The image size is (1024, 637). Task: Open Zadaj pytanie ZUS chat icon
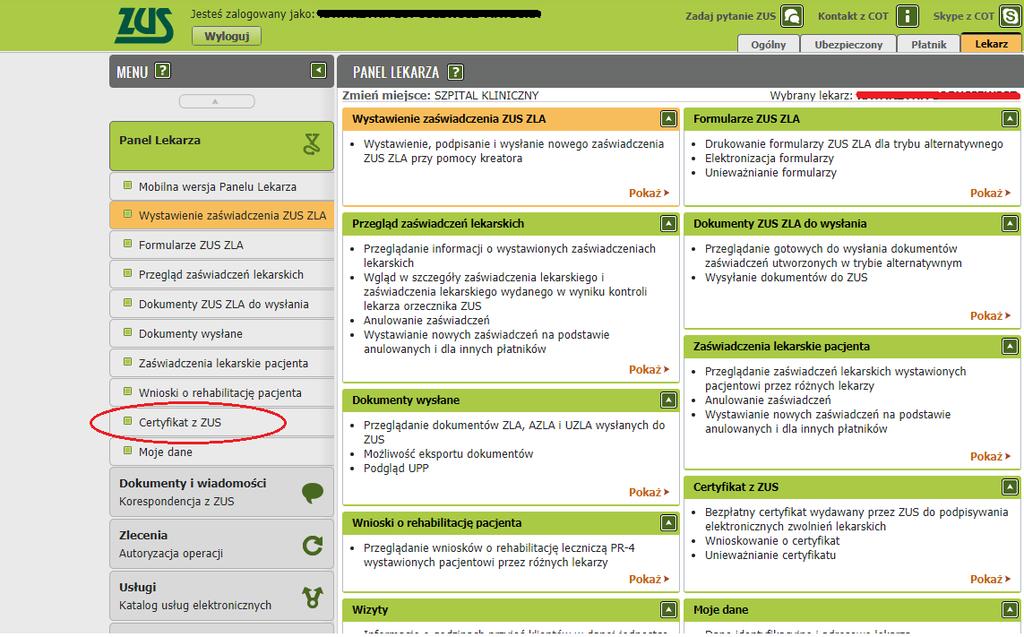(792, 16)
